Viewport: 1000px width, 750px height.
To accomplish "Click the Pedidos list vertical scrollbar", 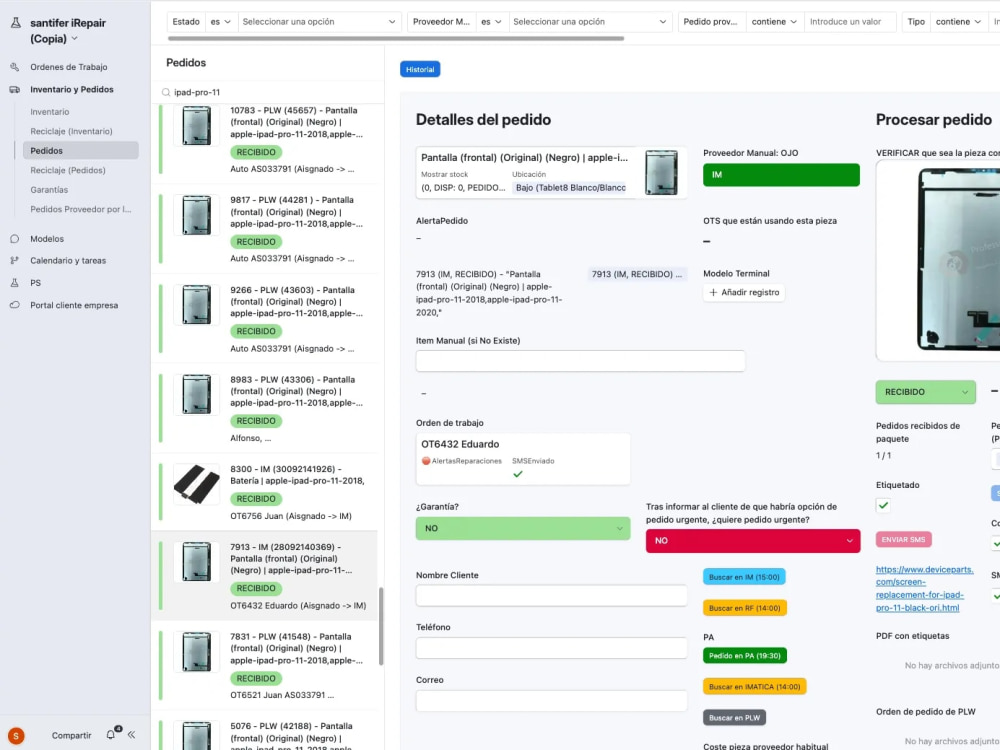I will 381,626.
